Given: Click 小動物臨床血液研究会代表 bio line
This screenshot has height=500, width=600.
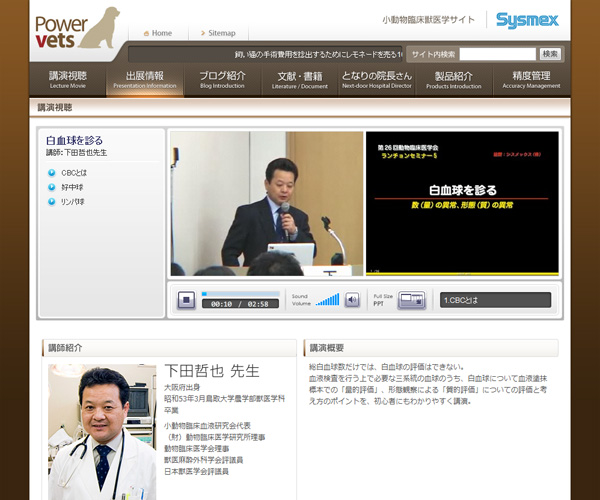Looking at the screenshot, I should (x=207, y=426).
